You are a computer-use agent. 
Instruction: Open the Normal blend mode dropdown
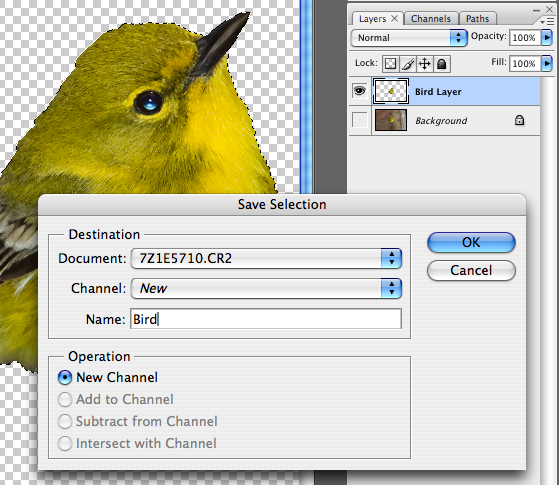pos(409,38)
